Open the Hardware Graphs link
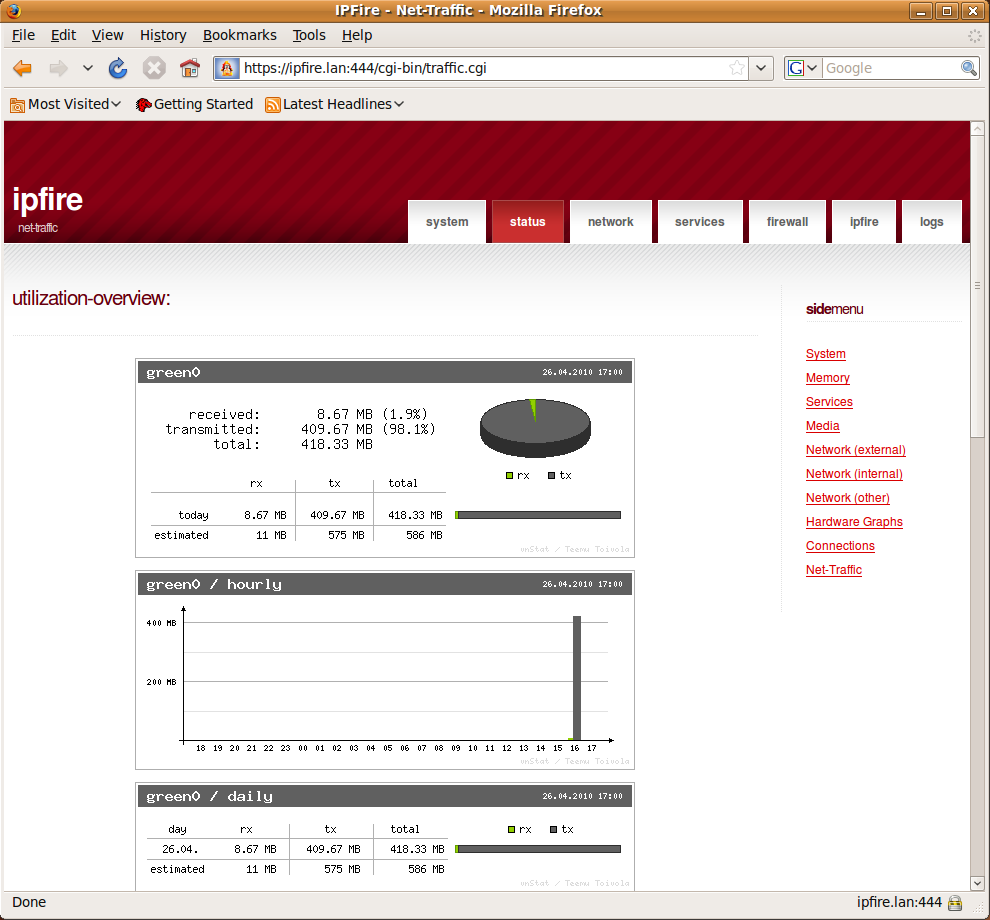This screenshot has height=920, width=990. [854, 521]
